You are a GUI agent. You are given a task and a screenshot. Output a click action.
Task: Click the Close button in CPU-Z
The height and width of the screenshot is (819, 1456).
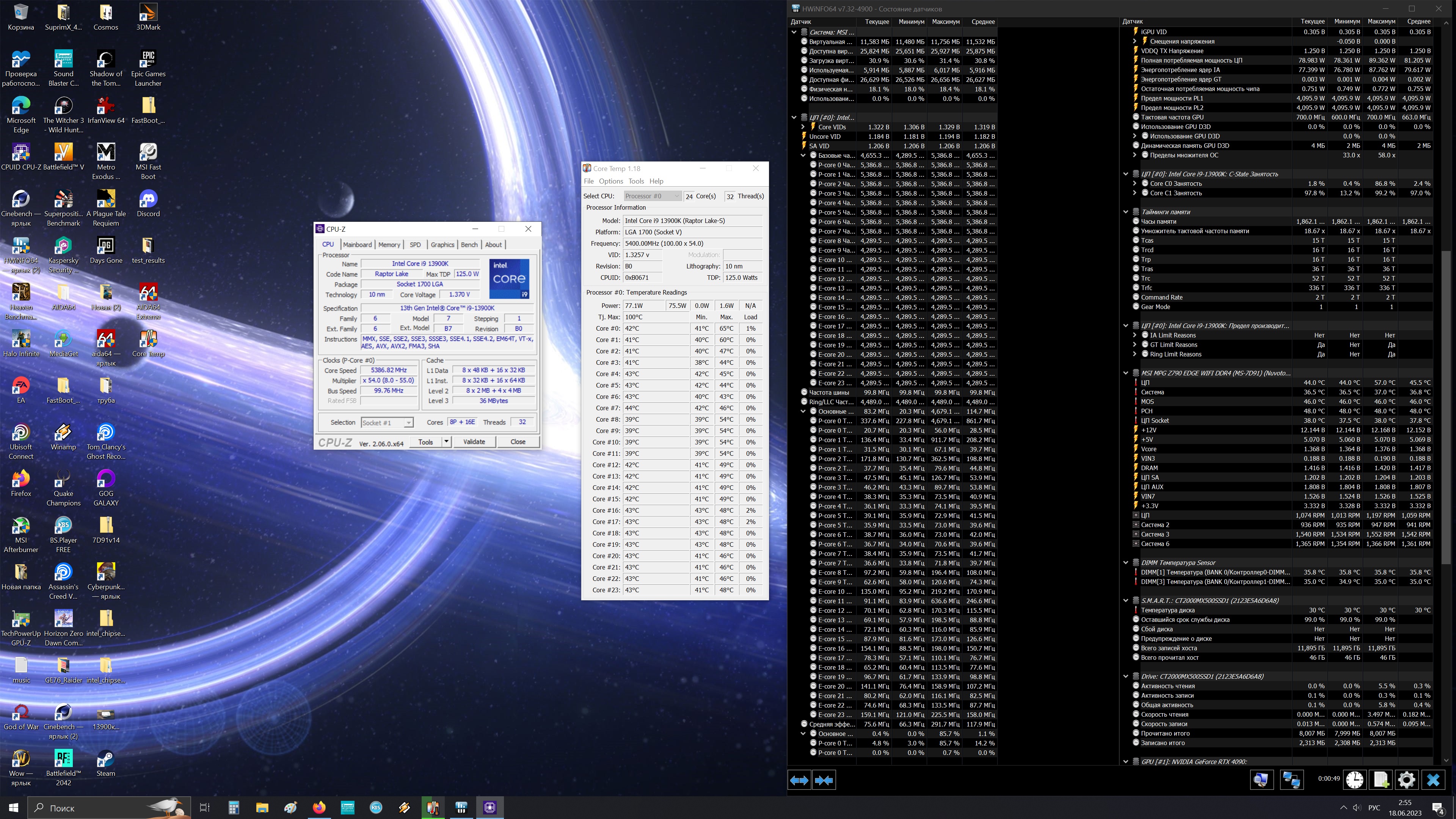518,441
